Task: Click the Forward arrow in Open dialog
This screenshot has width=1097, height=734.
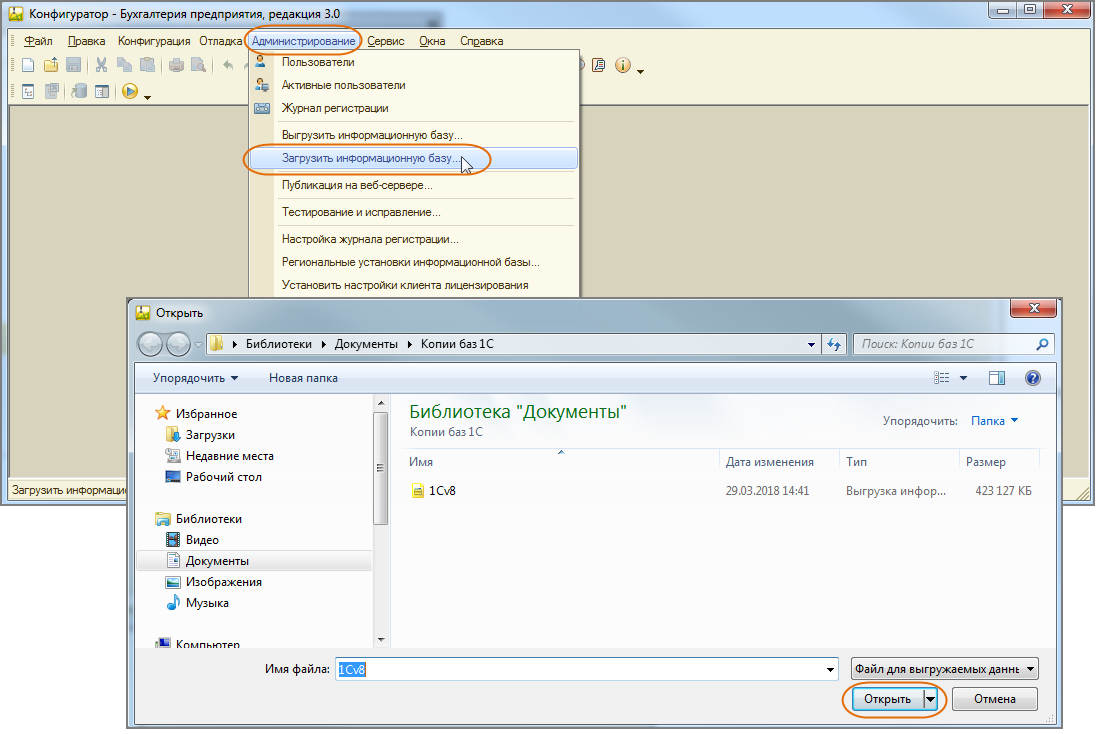Action: (x=178, y=344)
